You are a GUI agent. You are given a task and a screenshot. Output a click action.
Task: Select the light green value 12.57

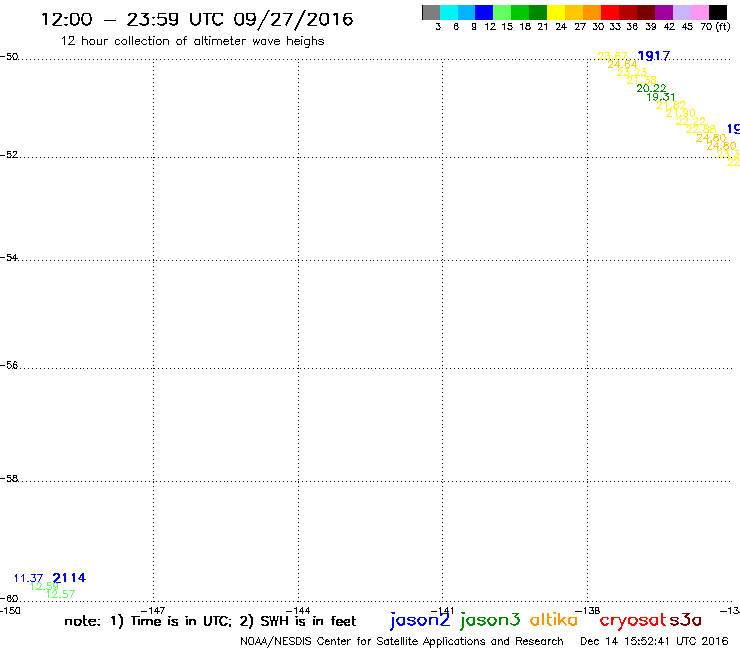coord(60,594)
